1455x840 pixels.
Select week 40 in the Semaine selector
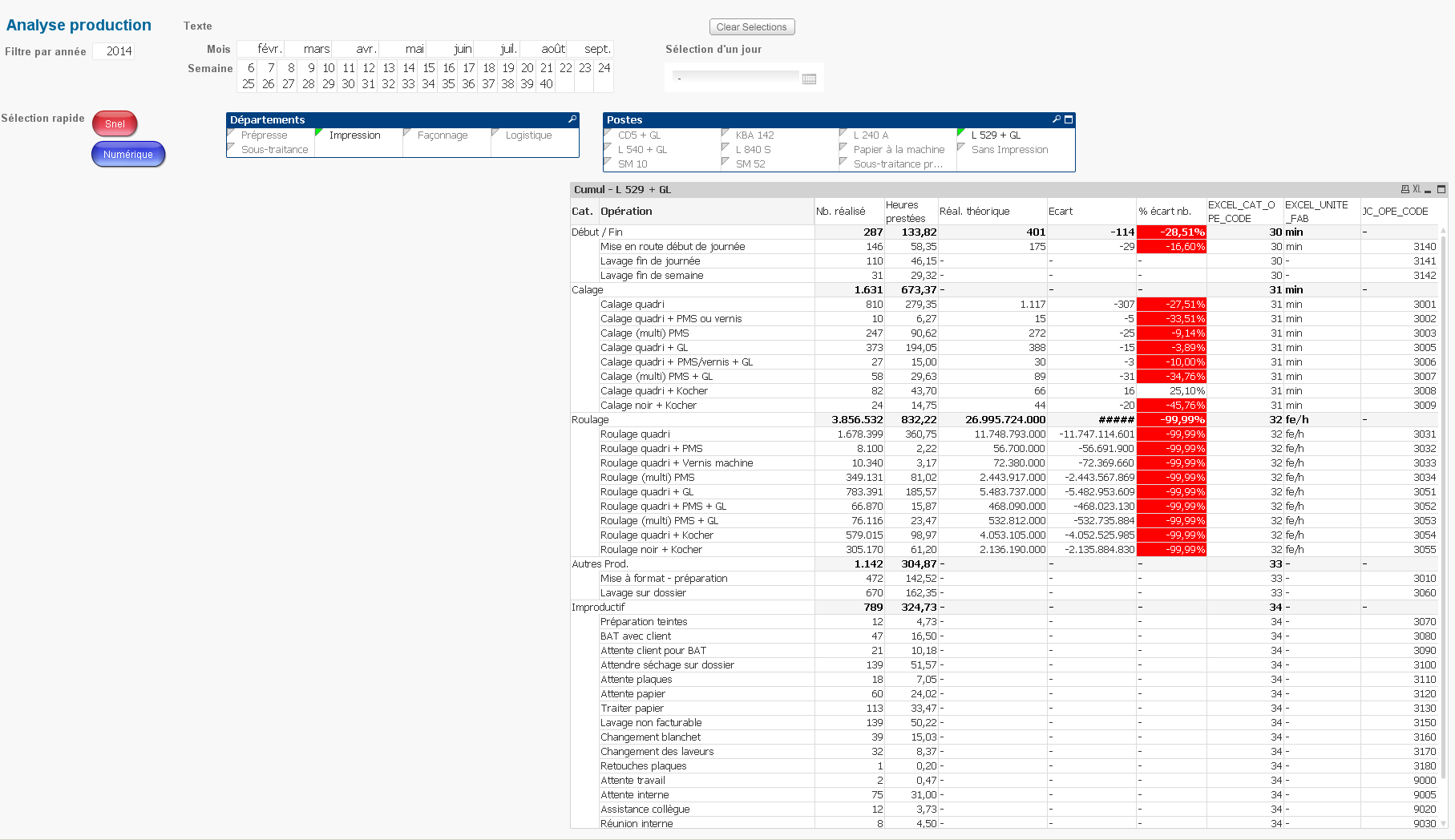546,84
